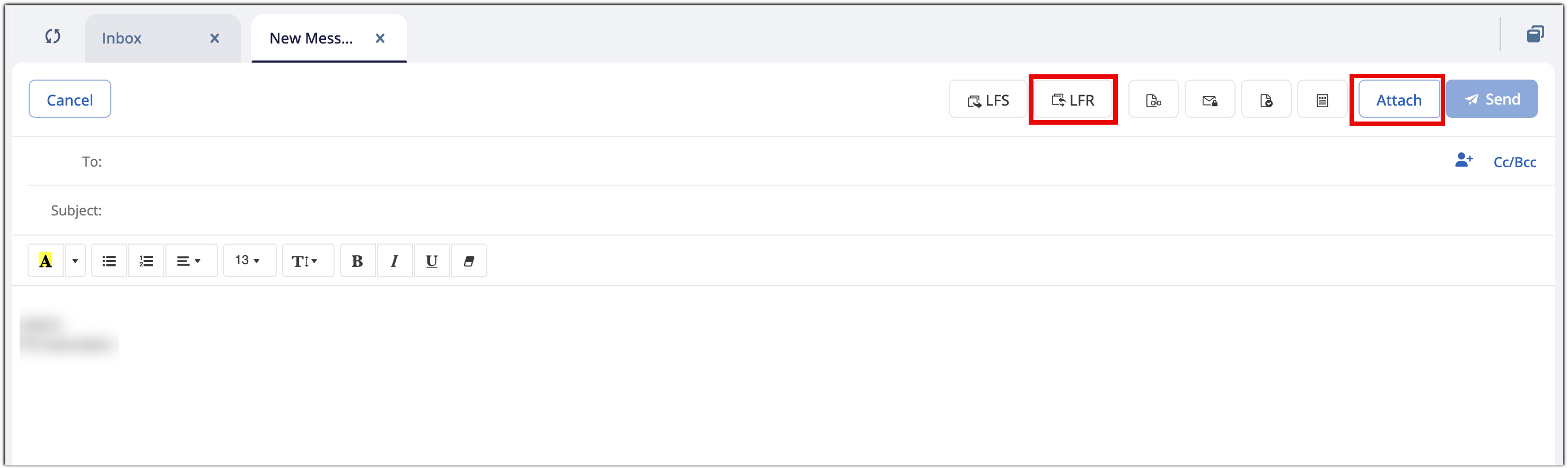Click the add recipient icon
1568x468 pixels.
point(1464,160)
